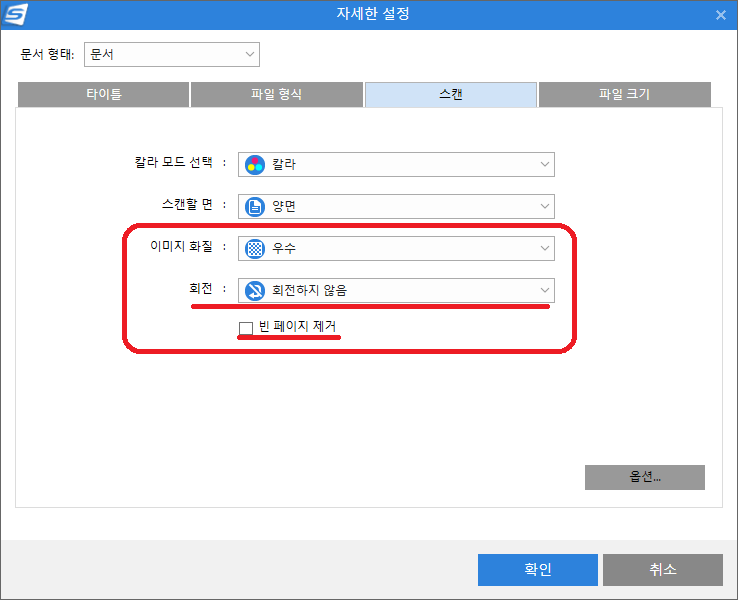The width and height of the screenshot is (738, 600).
Task: Click the 이미지 화질 label
Action: coord(181,246)
